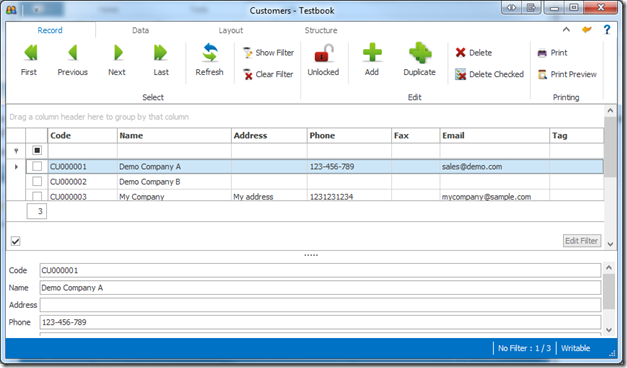Click the Name field with Demo Company A
Image resolution: width=627 pixels, height=368 pixels.
point(320,288)
